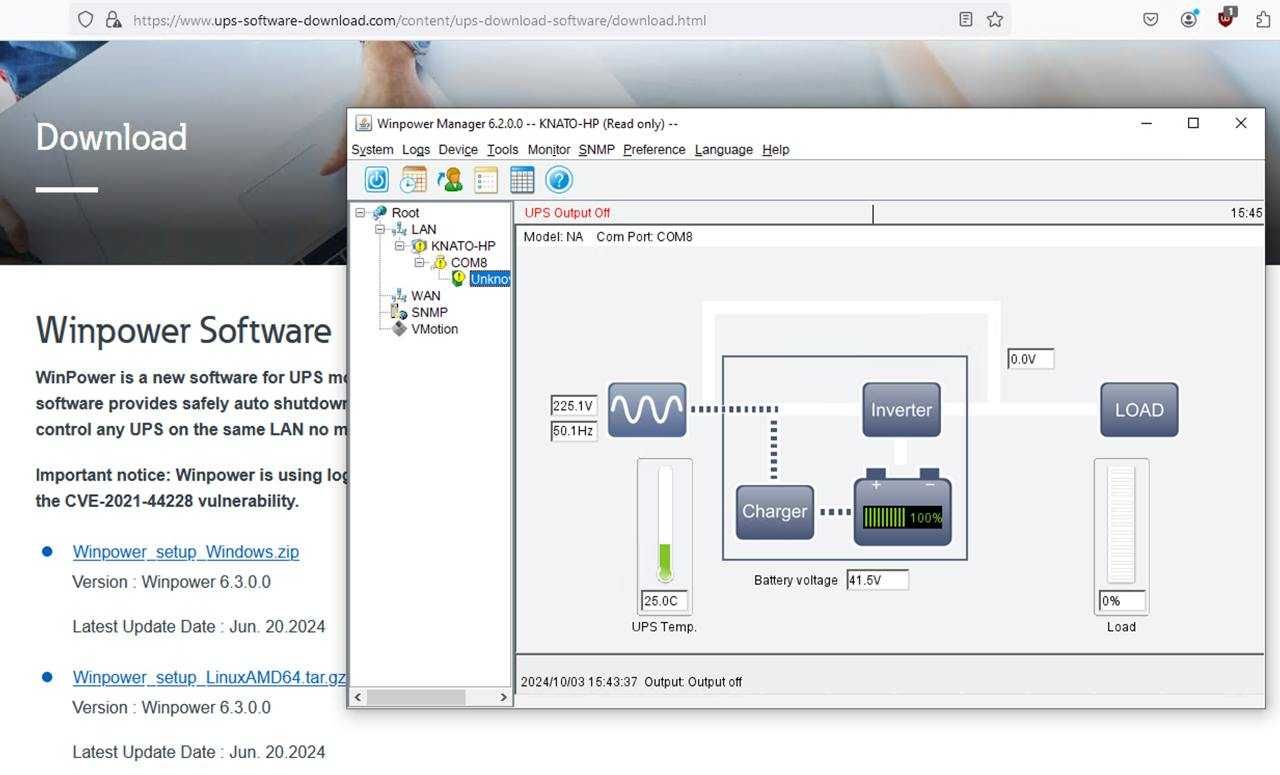The height and width of the screenshot is (775, 1280).
Task: Select the Unknown UPS tree item
Action: pos(490,279)
